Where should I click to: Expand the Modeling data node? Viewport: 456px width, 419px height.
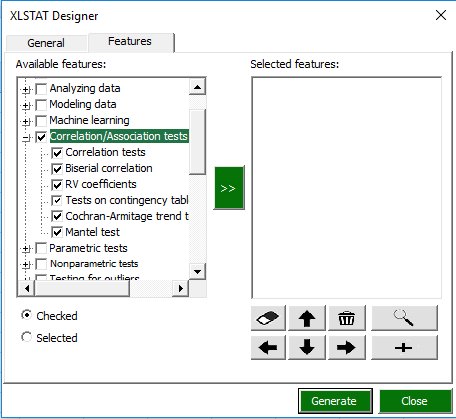pyautogui.click(x=26, y=106)
